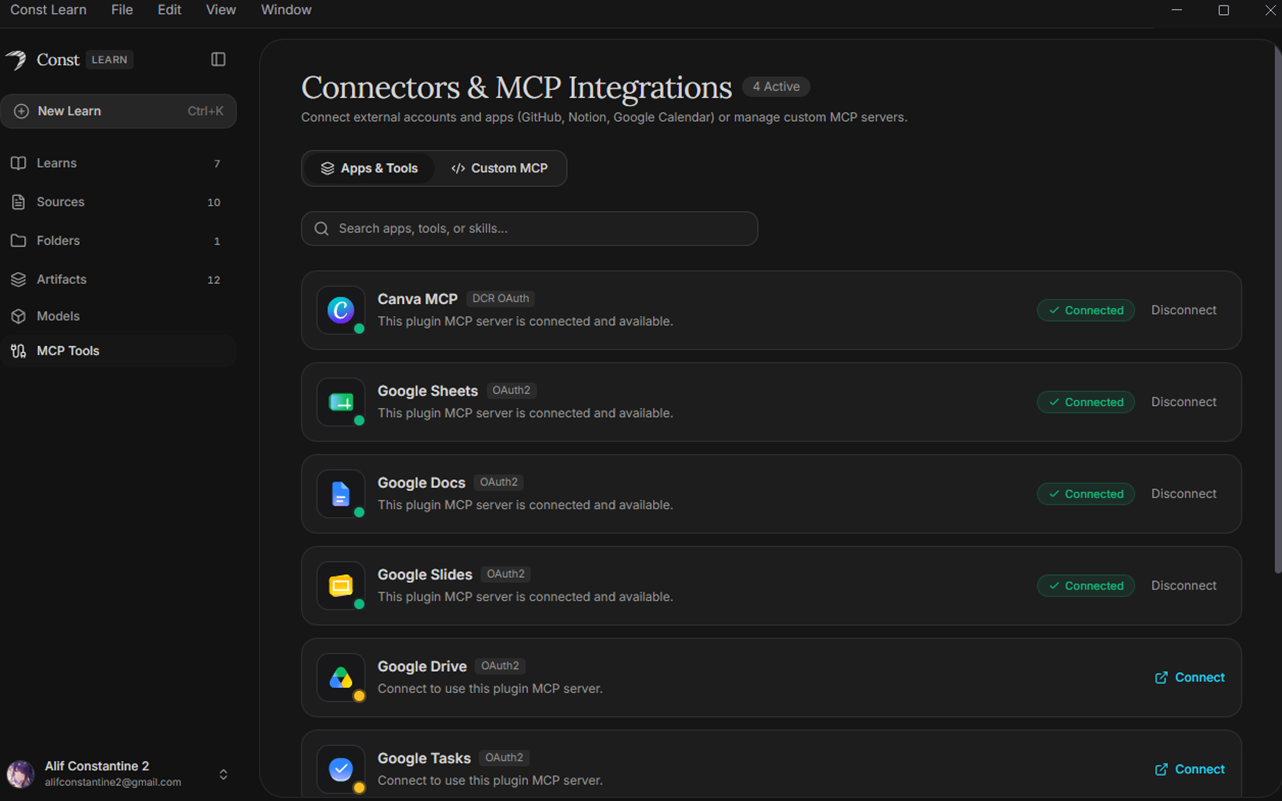Start a New Learn

(x=118, y=111)
